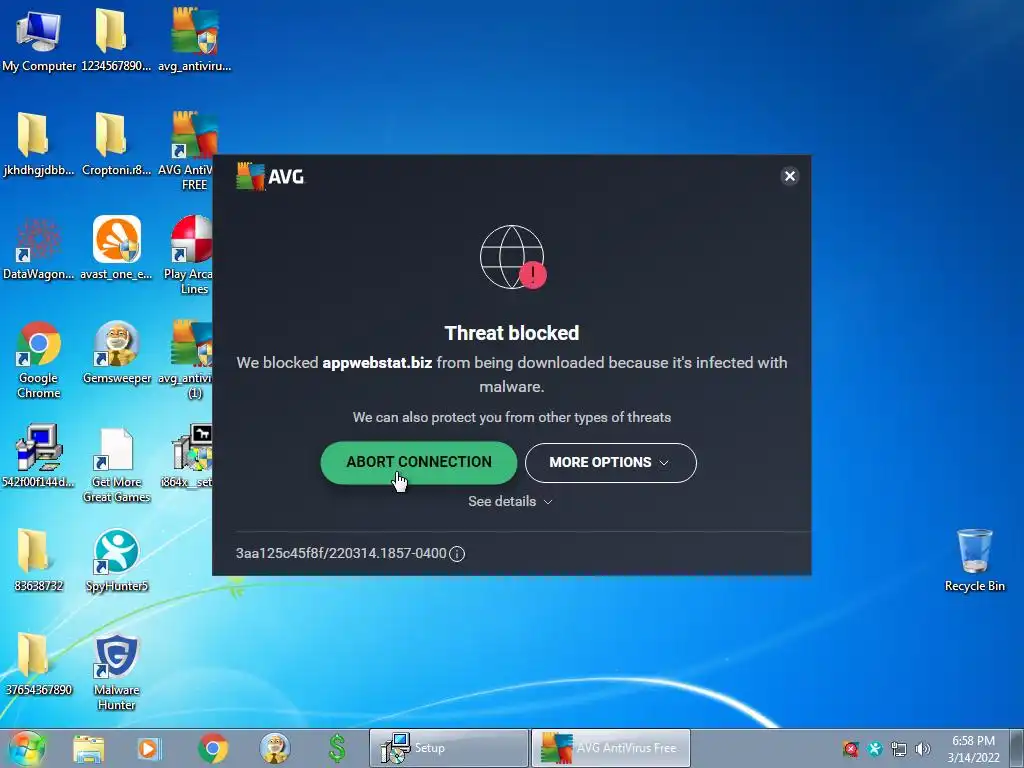Click the SpyHunter tray icon
The image size is (1024, 768).
pos(874,749)
